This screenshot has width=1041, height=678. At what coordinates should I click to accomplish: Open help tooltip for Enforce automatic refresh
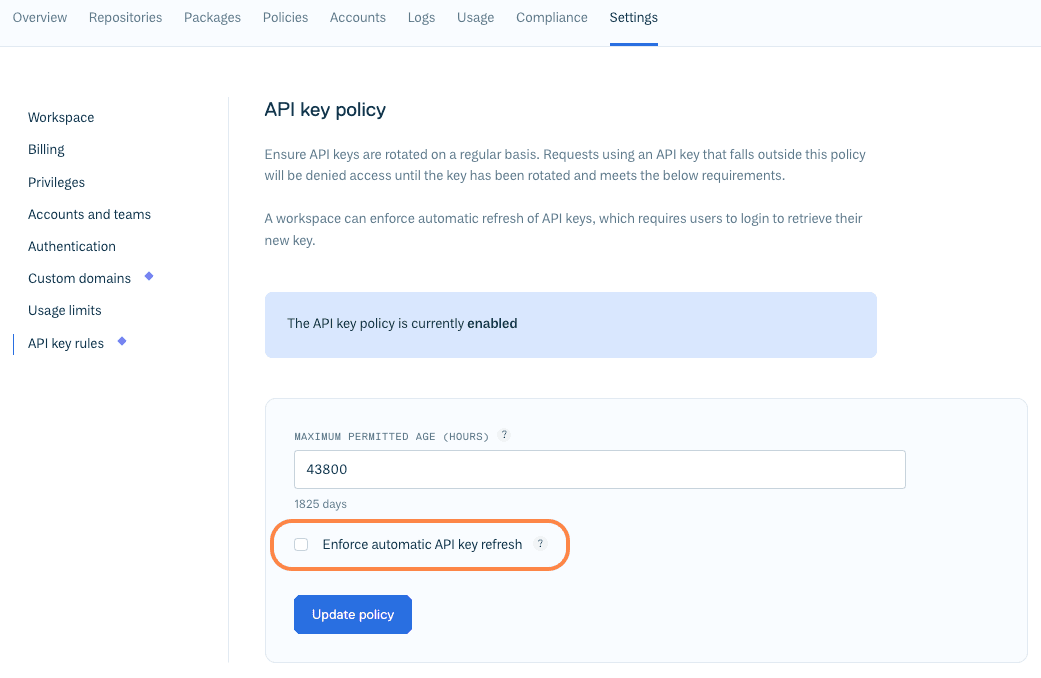pyautogui.click(x=540, y=543)
